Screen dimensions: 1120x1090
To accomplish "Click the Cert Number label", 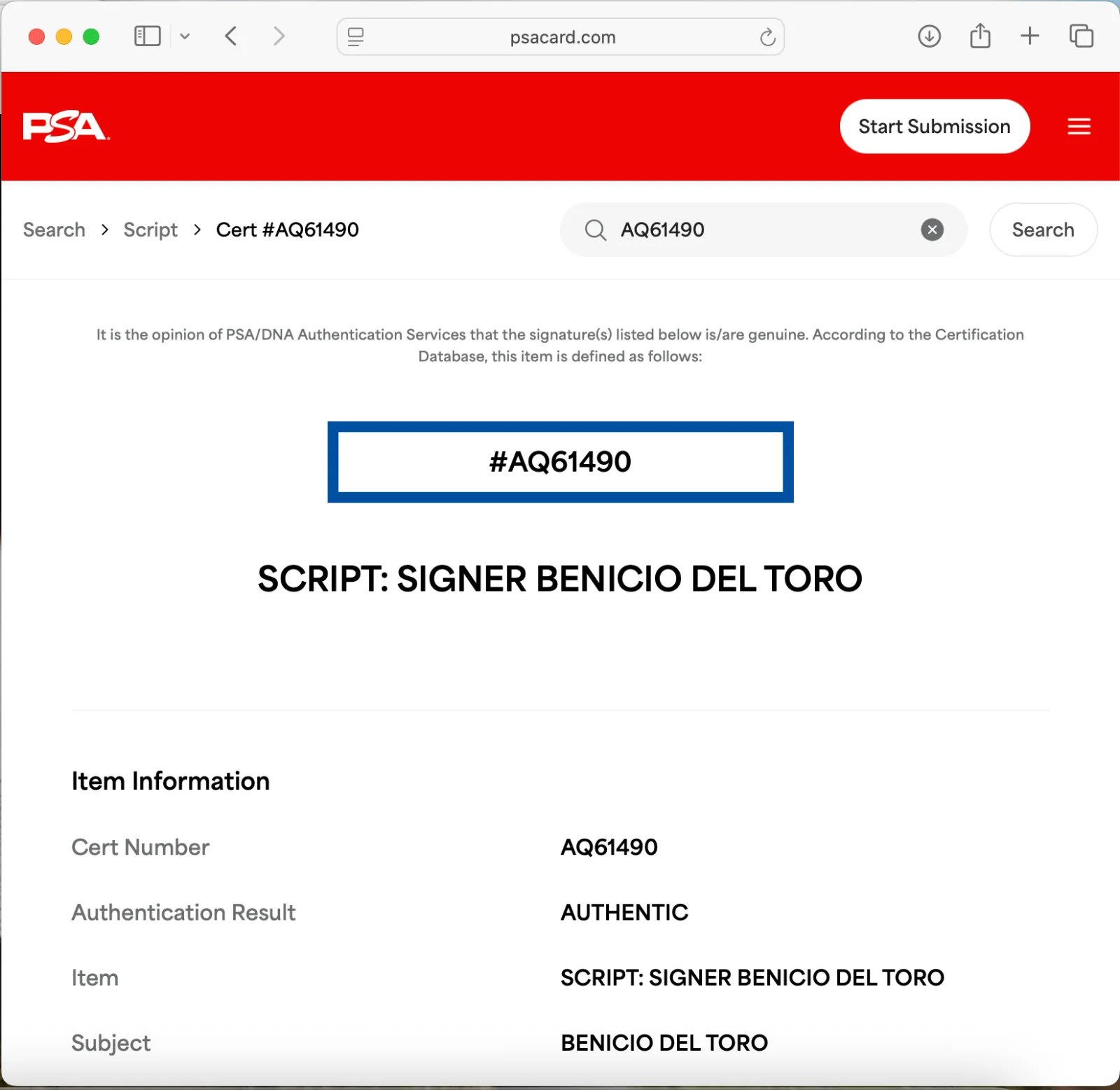I will click(140, 847).
